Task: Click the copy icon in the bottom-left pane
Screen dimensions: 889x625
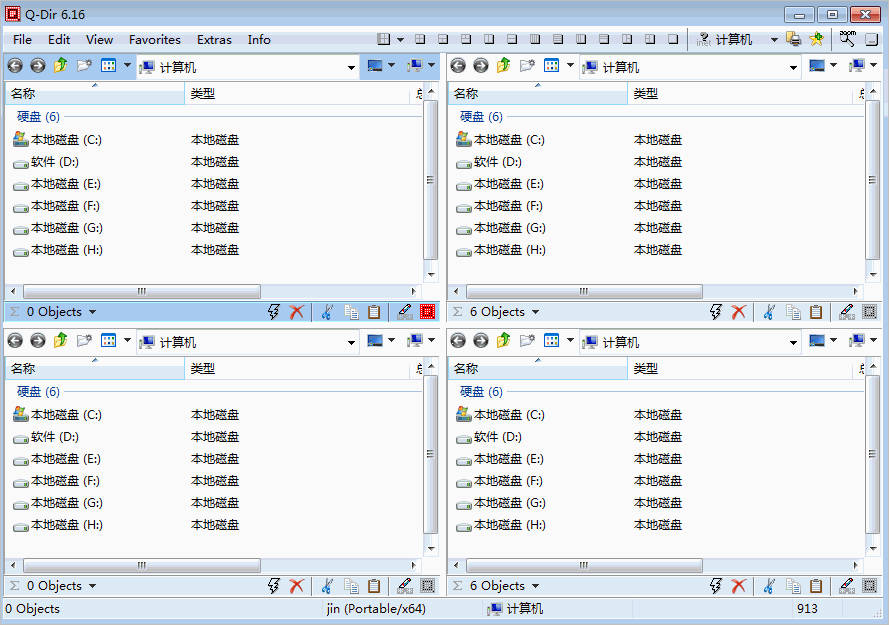Action: (352, 586)
